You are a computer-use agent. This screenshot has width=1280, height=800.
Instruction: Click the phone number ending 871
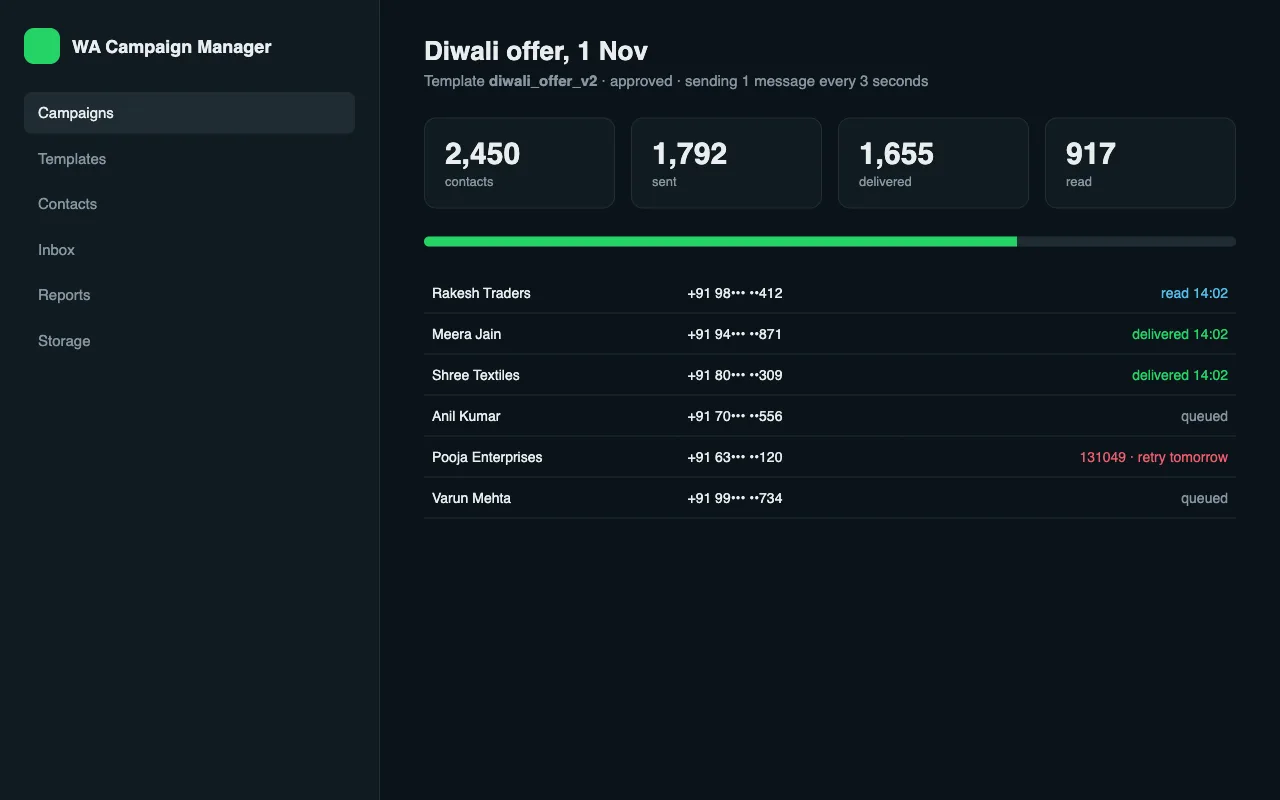pos(735,334)
